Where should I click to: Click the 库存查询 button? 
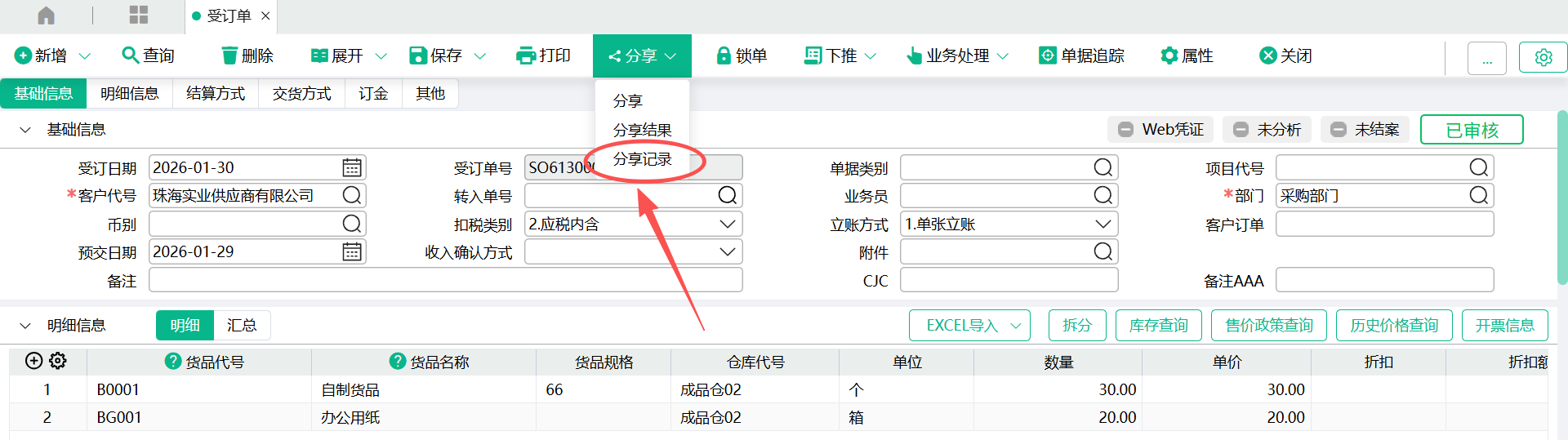1158,326
